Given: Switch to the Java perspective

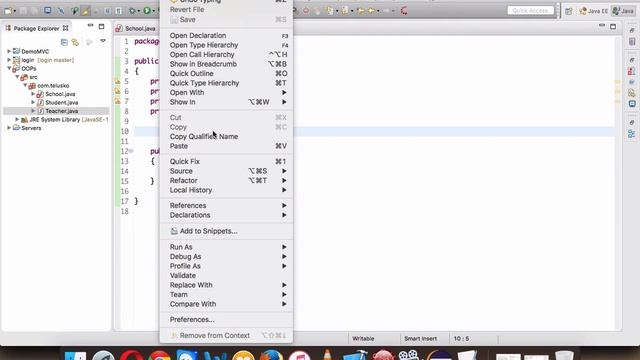Looking at the screenshot, I should [x=623, y=11].
